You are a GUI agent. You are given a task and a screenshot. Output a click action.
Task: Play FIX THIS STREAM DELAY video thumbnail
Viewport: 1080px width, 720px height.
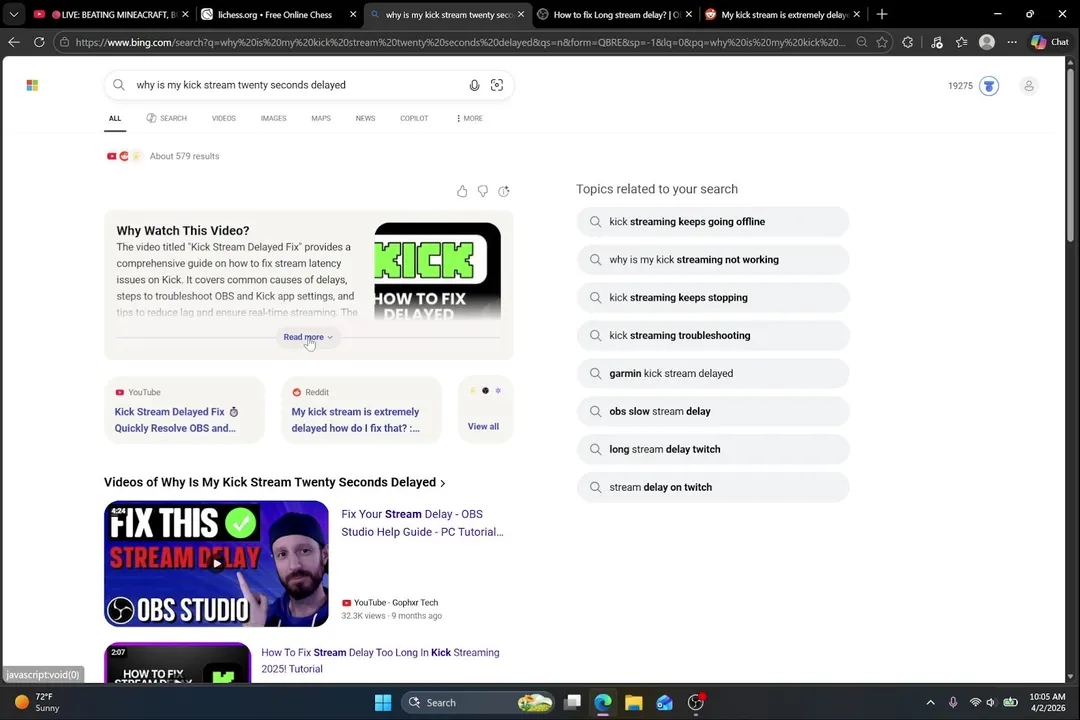[x=216, y=564]
